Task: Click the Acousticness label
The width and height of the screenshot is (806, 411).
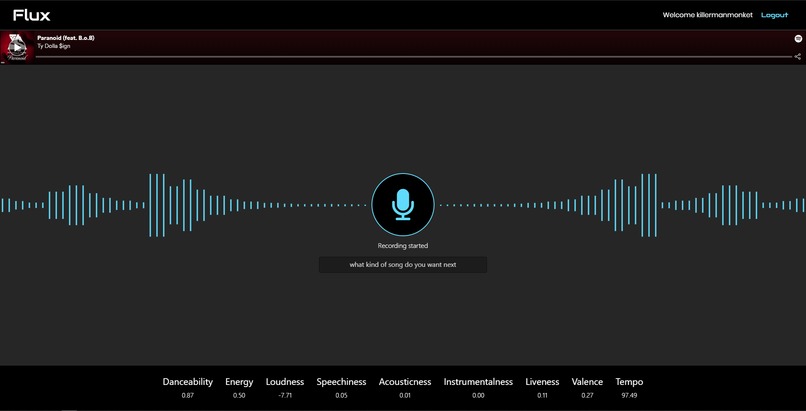Action: pyautogui.click(x=405, y=382)
